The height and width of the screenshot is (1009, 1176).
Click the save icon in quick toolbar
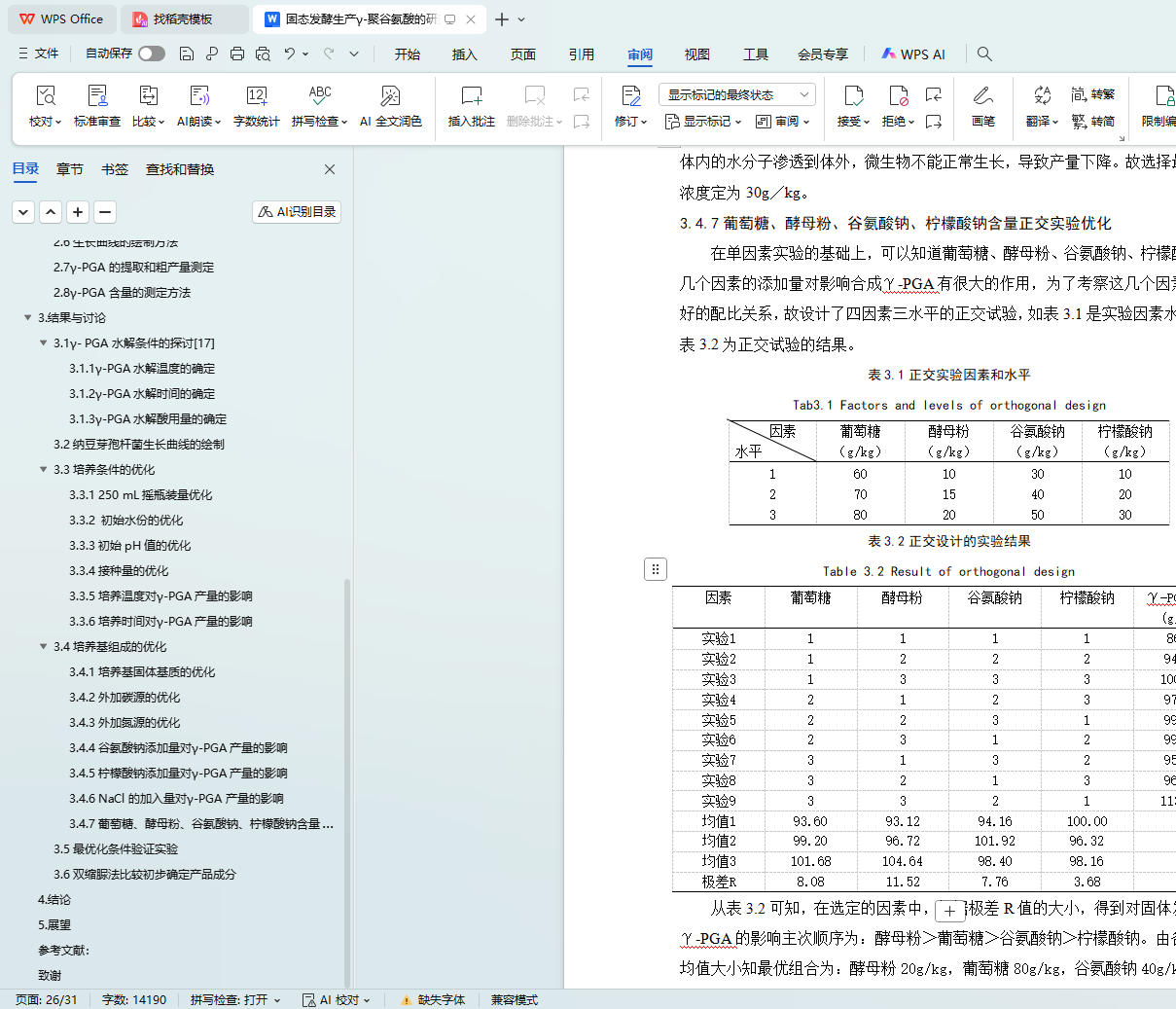[187, 54]
